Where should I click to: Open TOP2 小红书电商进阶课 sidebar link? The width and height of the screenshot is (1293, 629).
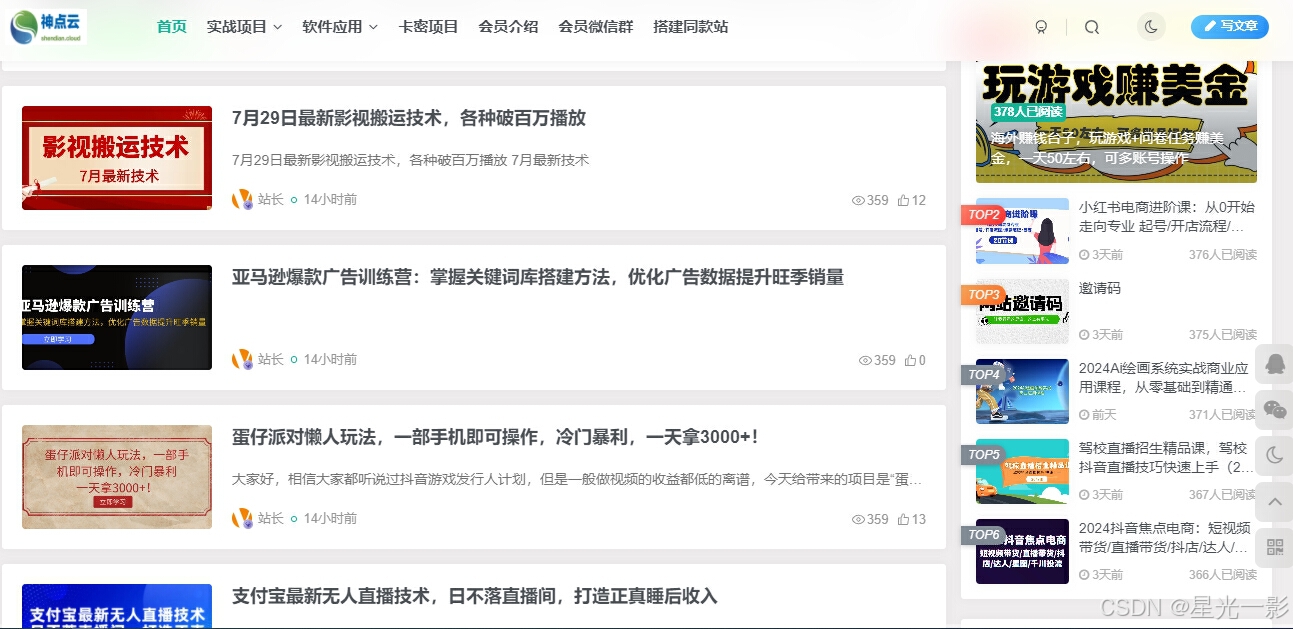tap(1167, 217)
